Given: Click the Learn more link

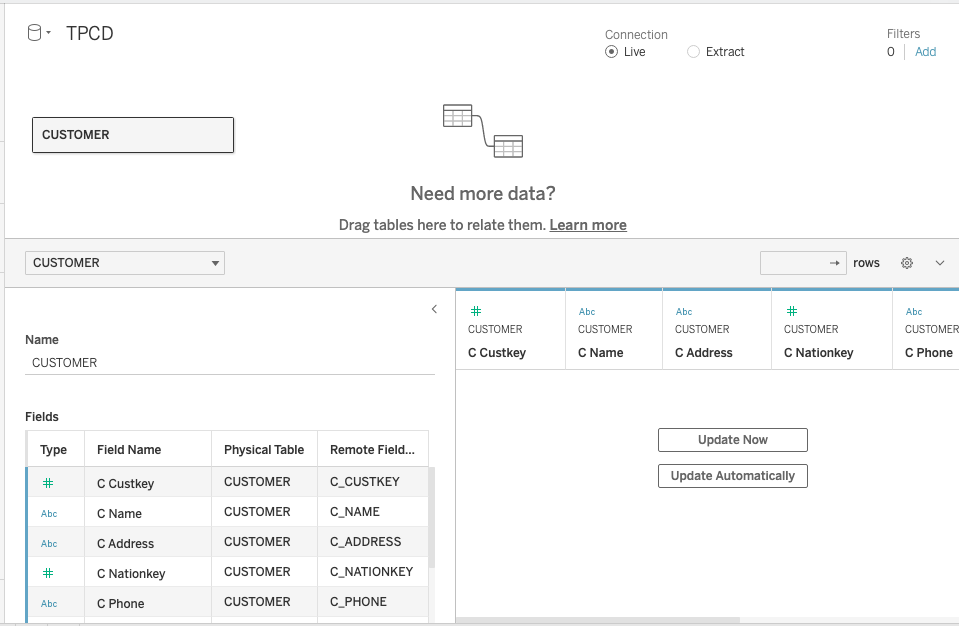Looking at the screenshot, I should (x=588, y=224).
